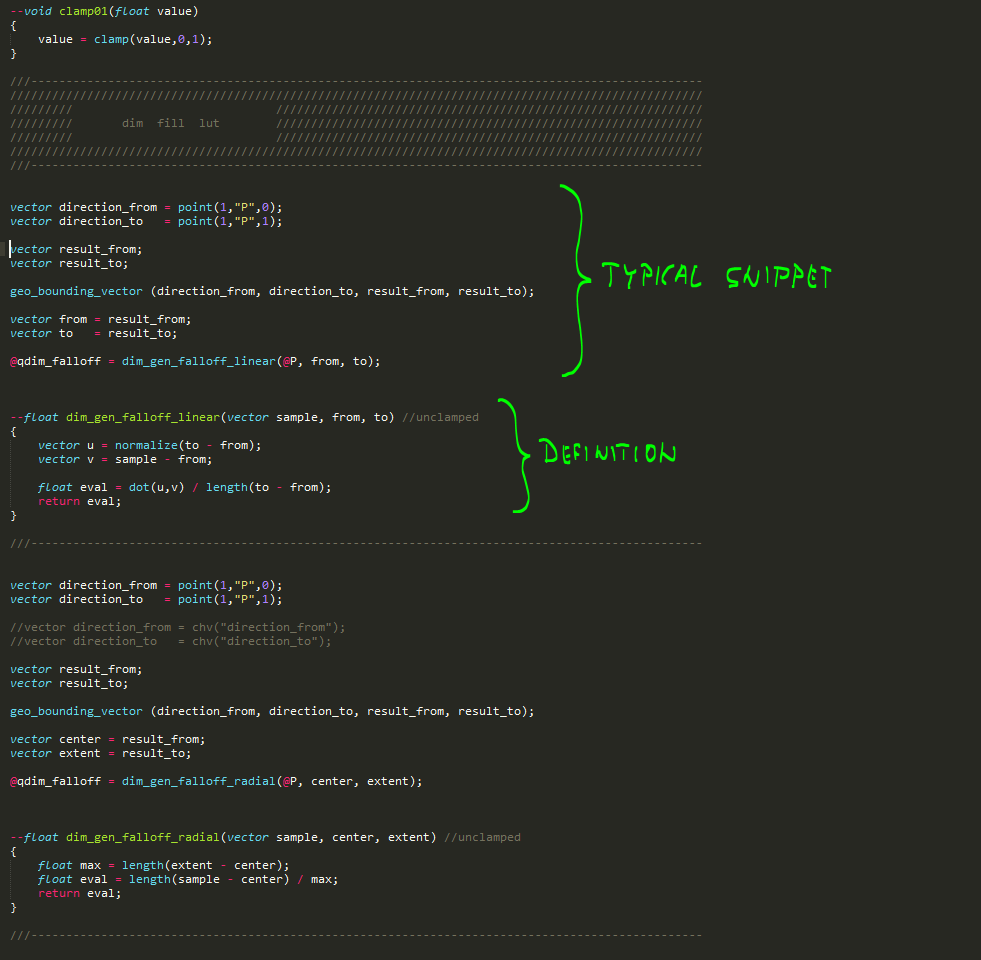Click the green TYPICAL SNIPPET annotation

coord(715,277)
